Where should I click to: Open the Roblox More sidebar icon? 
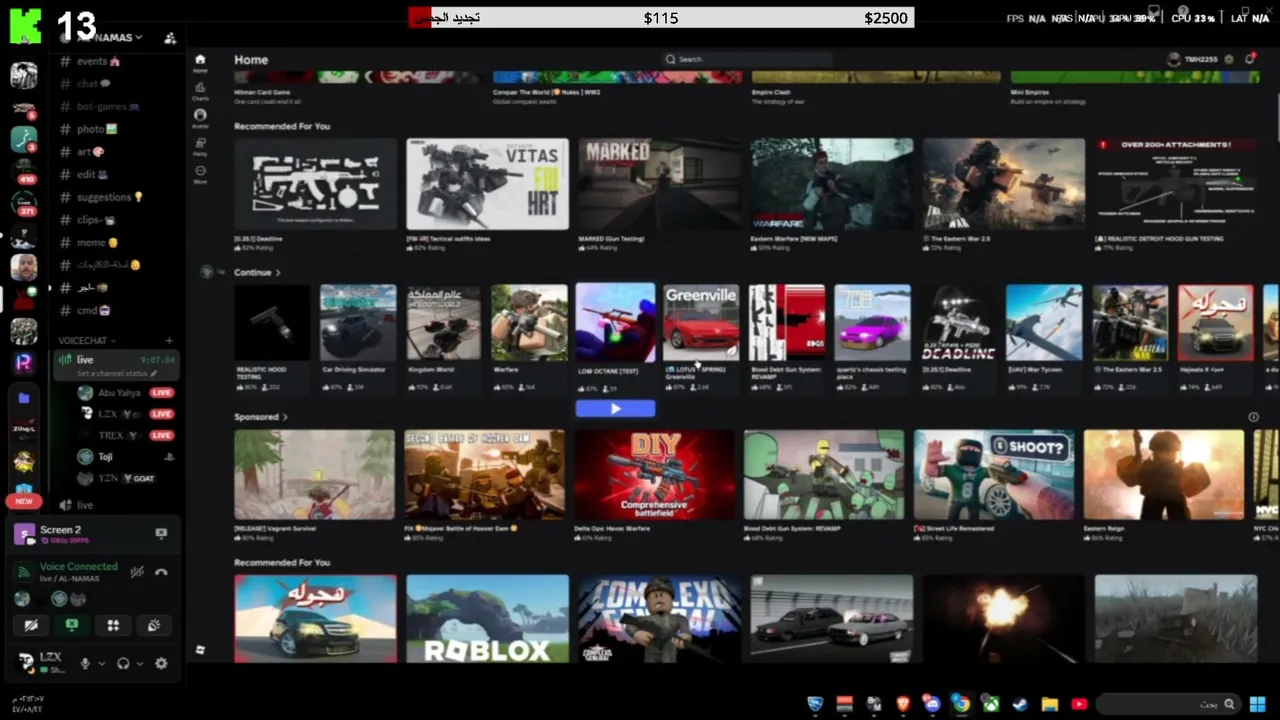point(200,174)
